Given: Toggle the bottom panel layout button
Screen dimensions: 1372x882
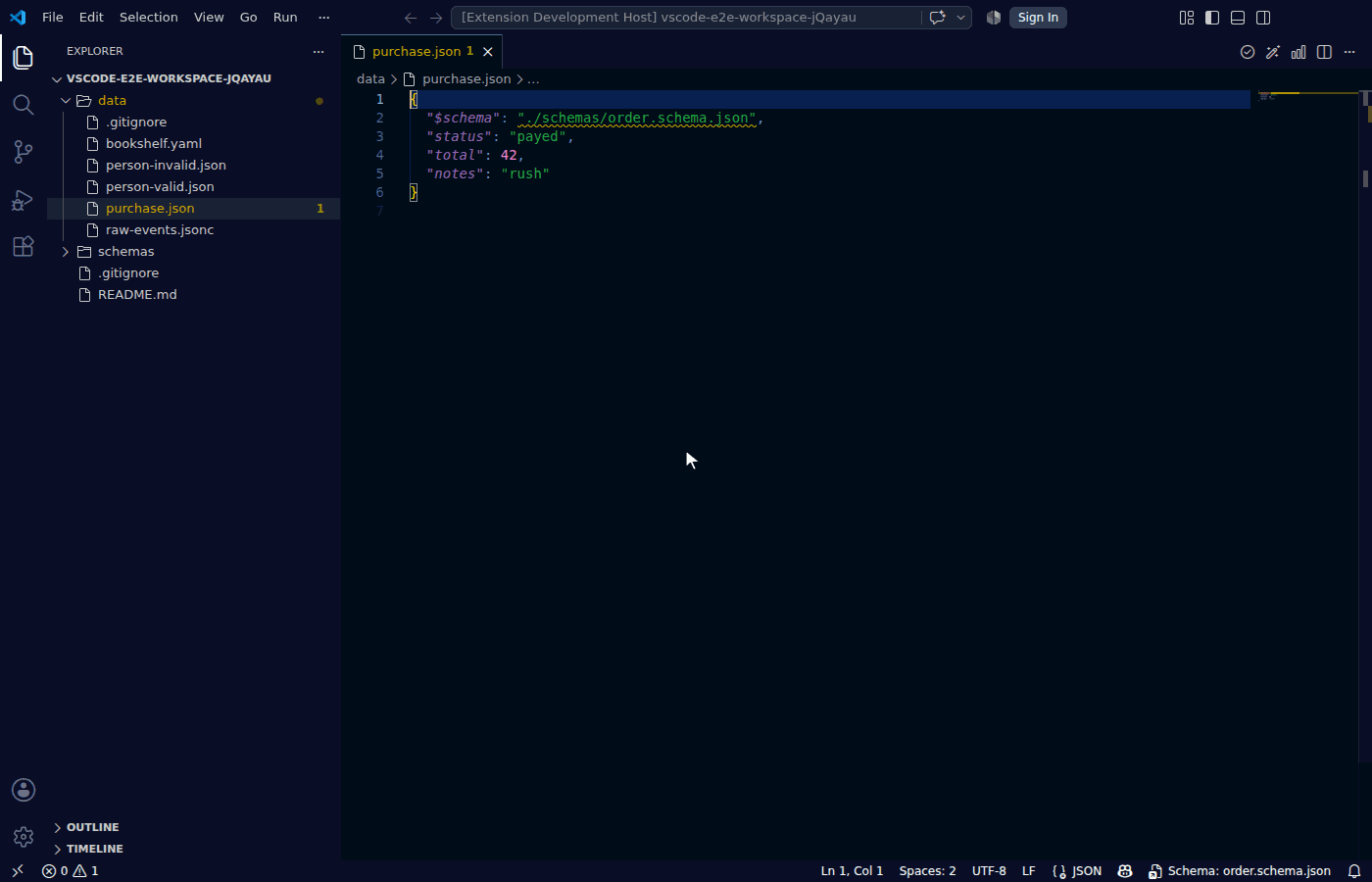Looking at the screenshot, I should coord(1238,18).
